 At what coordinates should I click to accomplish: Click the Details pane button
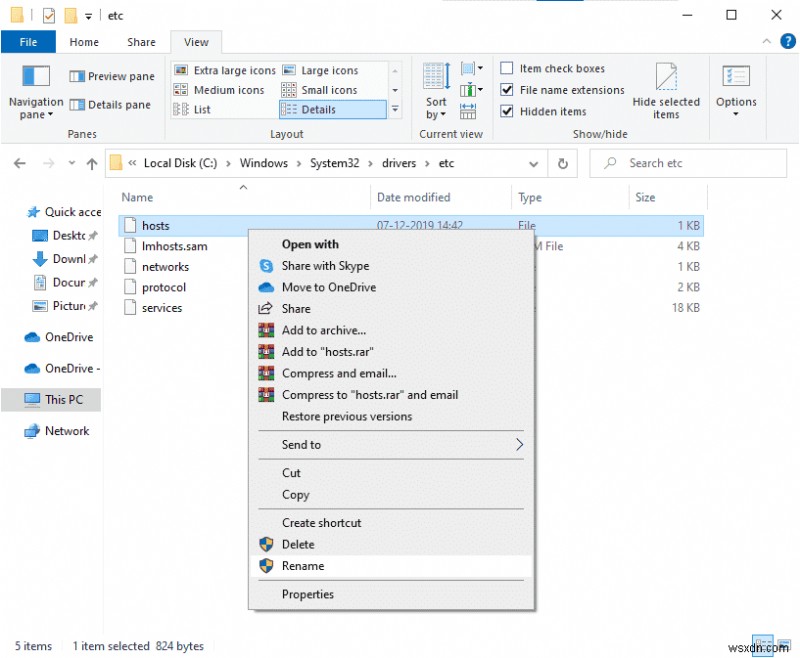[x=111, y=104]
